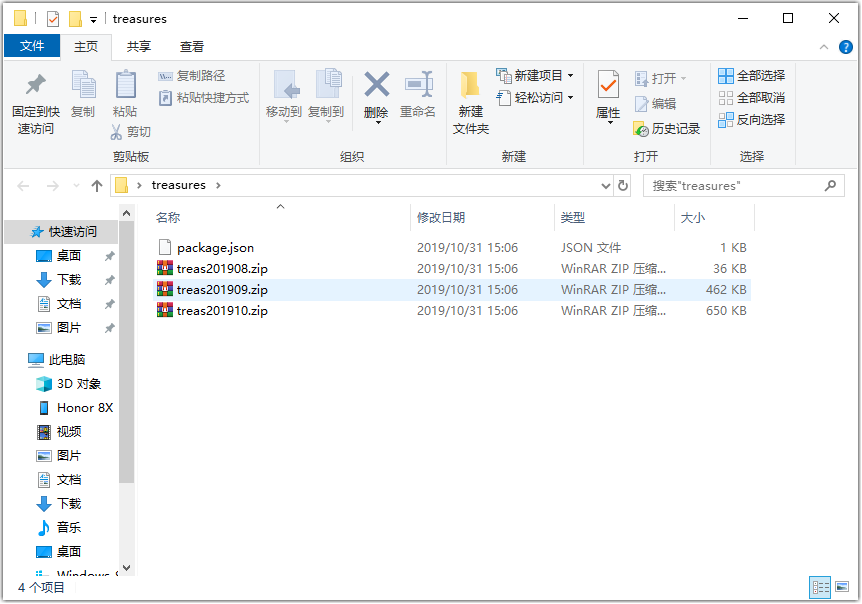Screen dimensions: 862x604
Task: Click the Help question mark icon
Action: coord(846,47)
